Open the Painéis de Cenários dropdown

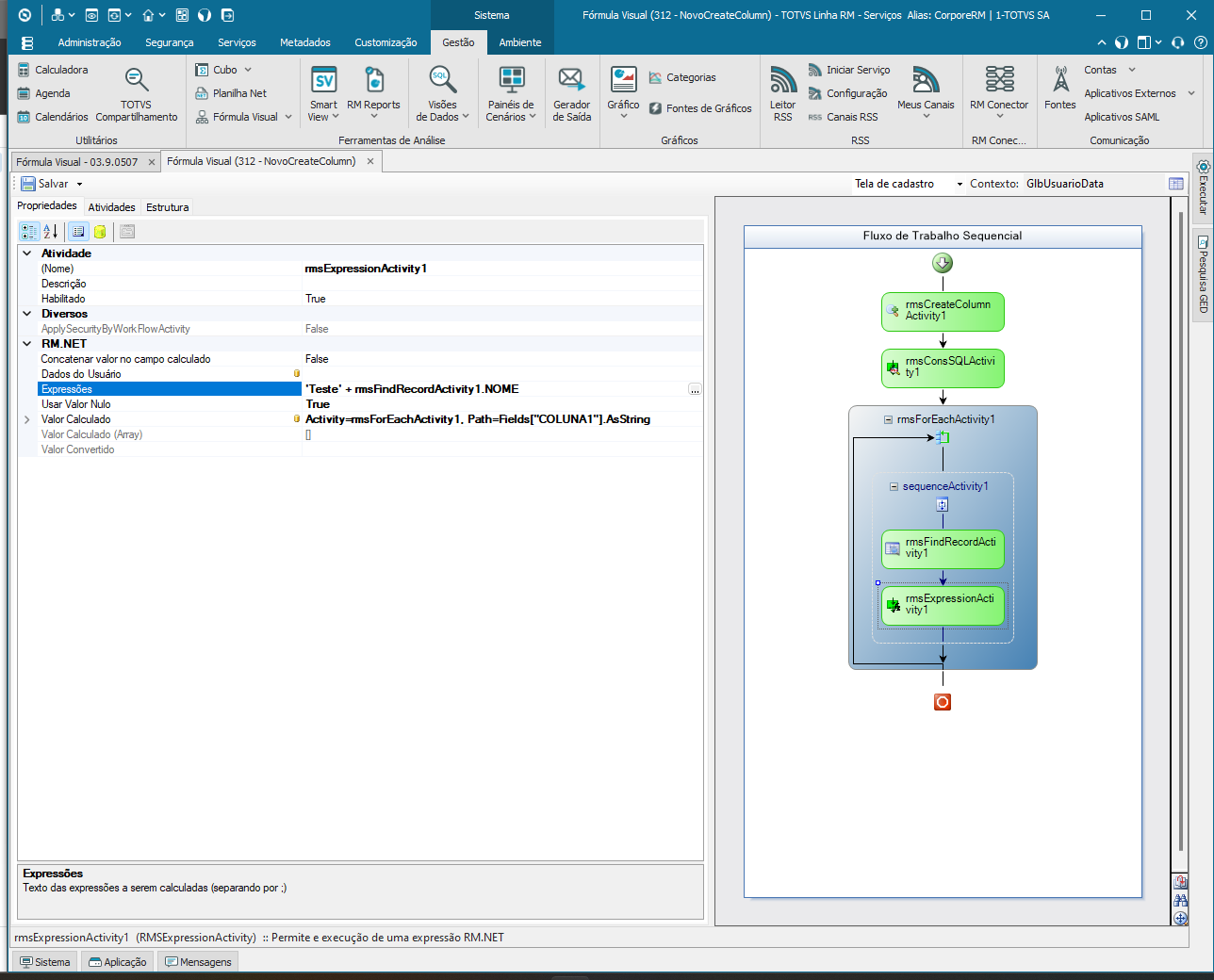[511, 93]
